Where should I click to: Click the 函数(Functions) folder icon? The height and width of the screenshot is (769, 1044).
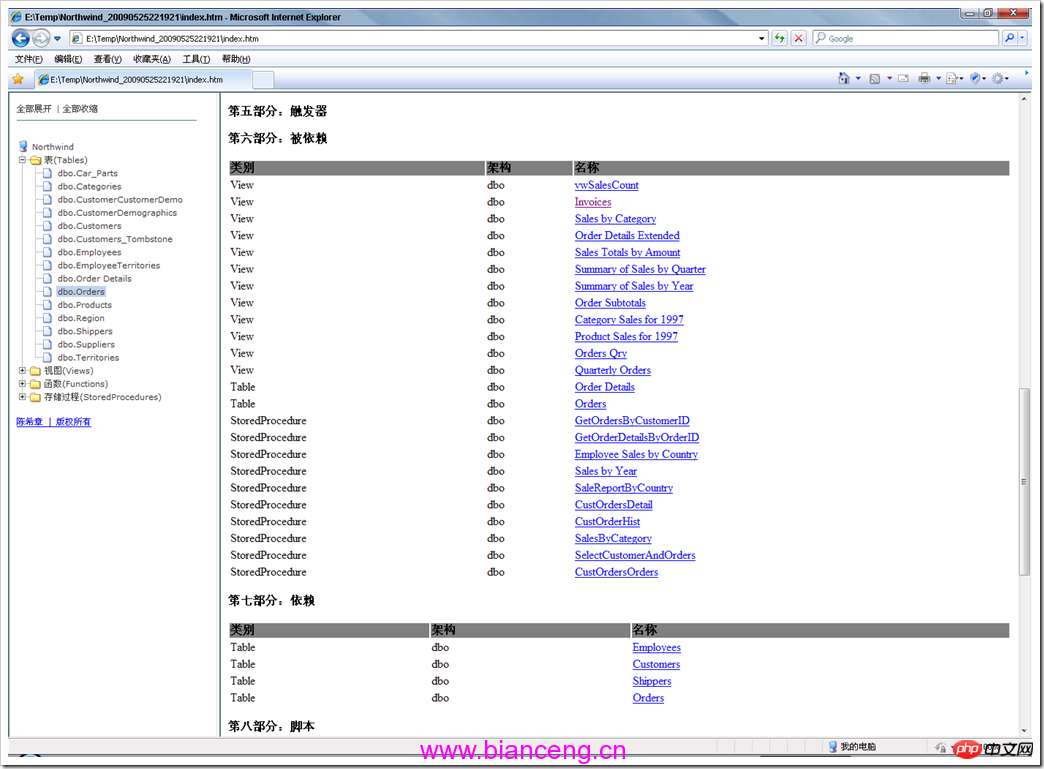coord(35,384)
